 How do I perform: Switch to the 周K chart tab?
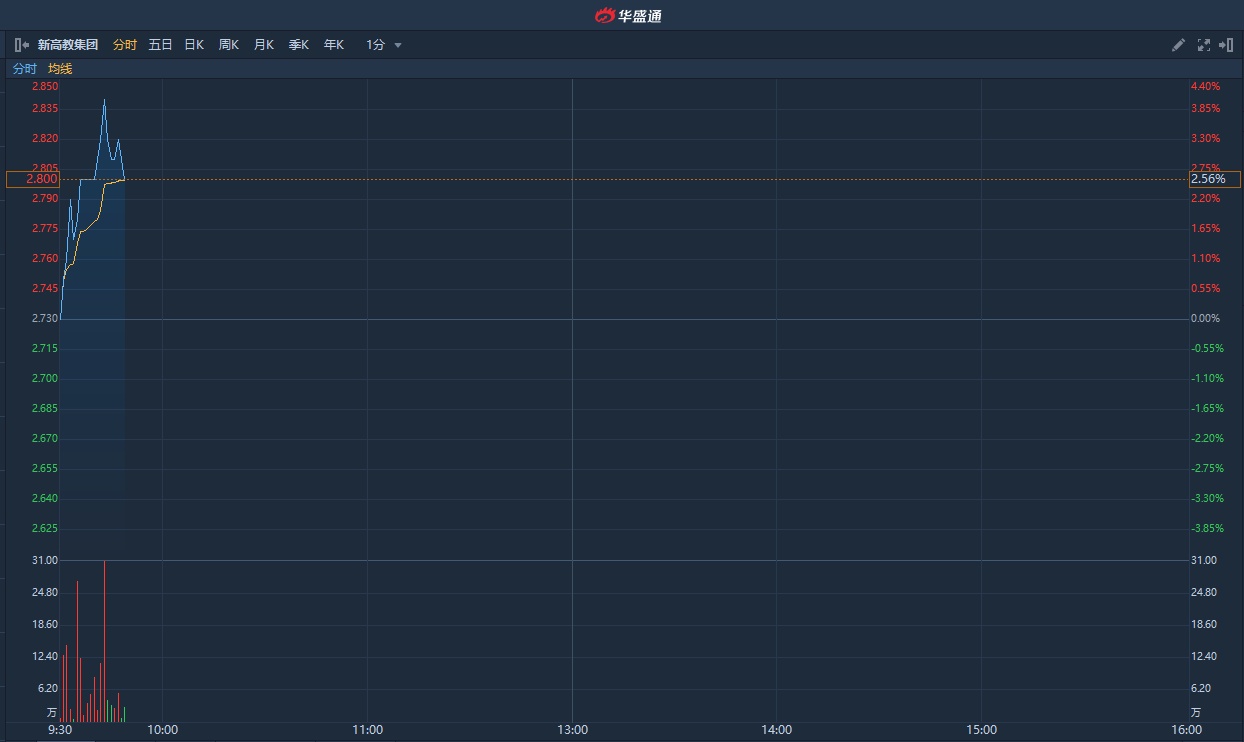tap(229, 45)
